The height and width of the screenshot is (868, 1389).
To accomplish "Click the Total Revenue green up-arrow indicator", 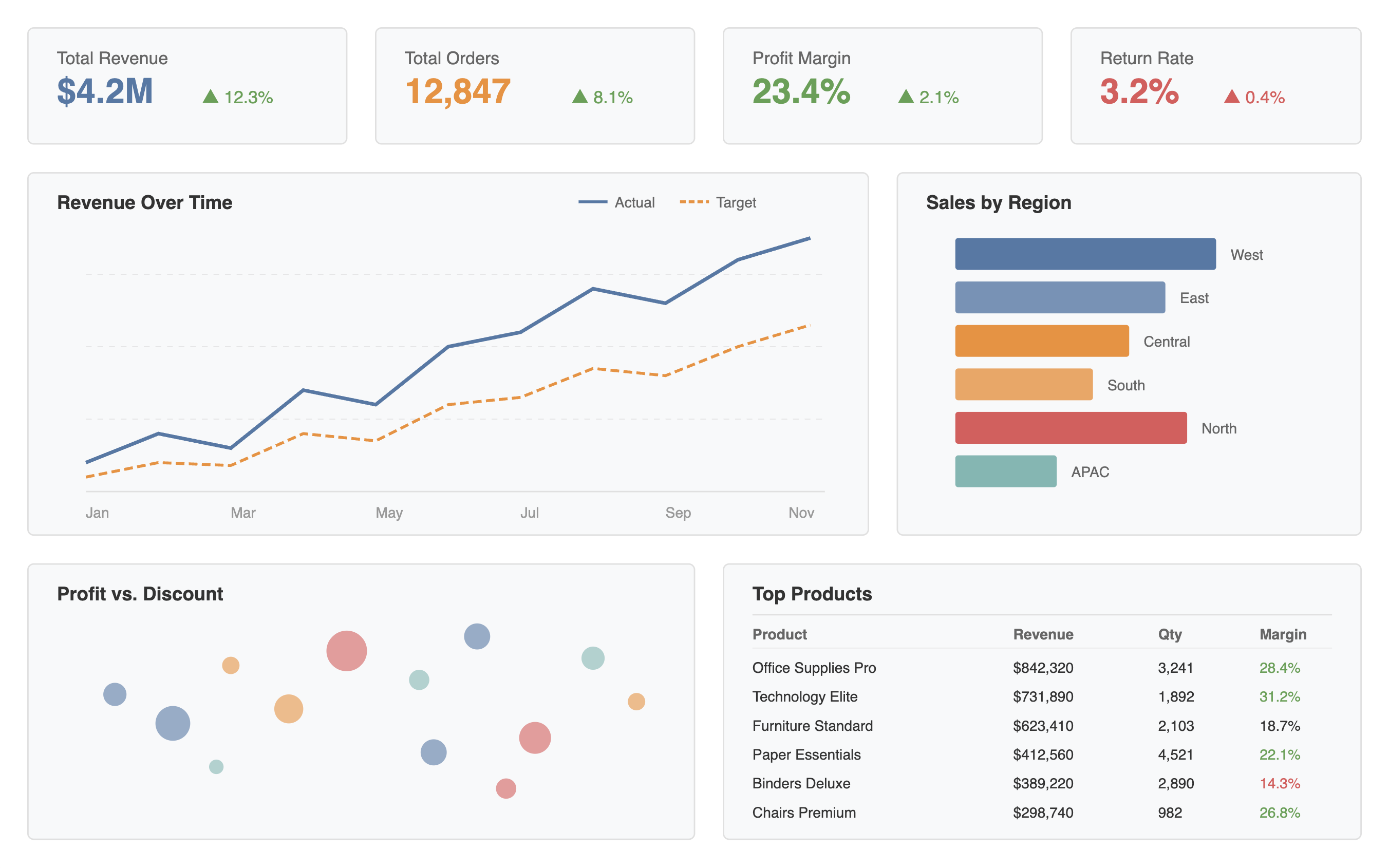I will pyautogui.click(x=211, y=97).
